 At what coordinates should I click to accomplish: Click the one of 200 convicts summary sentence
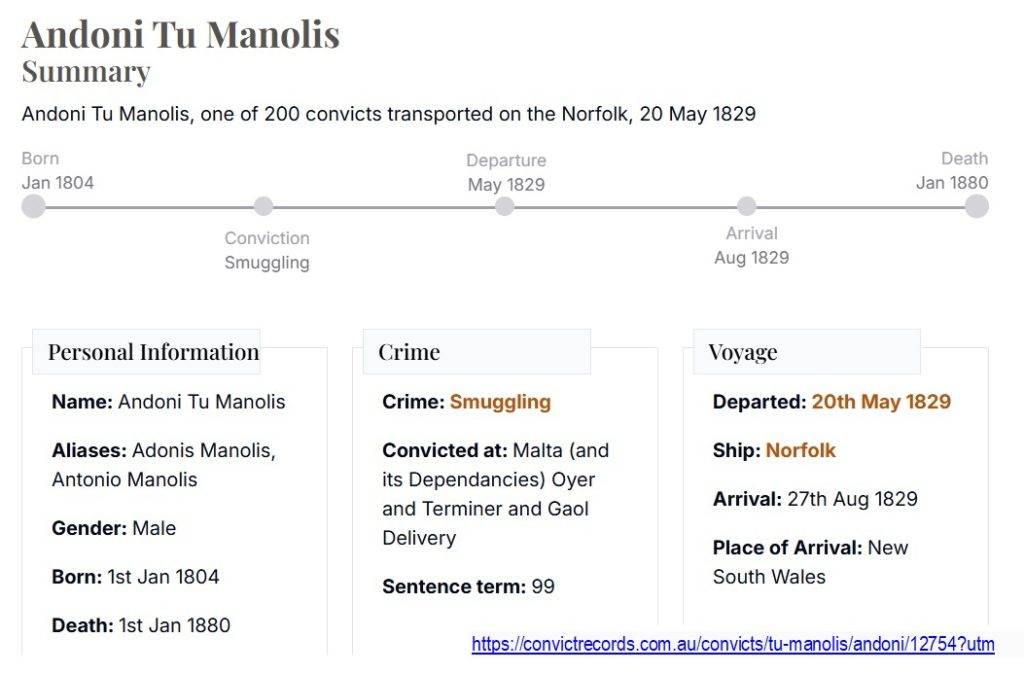tap(389, 114)
